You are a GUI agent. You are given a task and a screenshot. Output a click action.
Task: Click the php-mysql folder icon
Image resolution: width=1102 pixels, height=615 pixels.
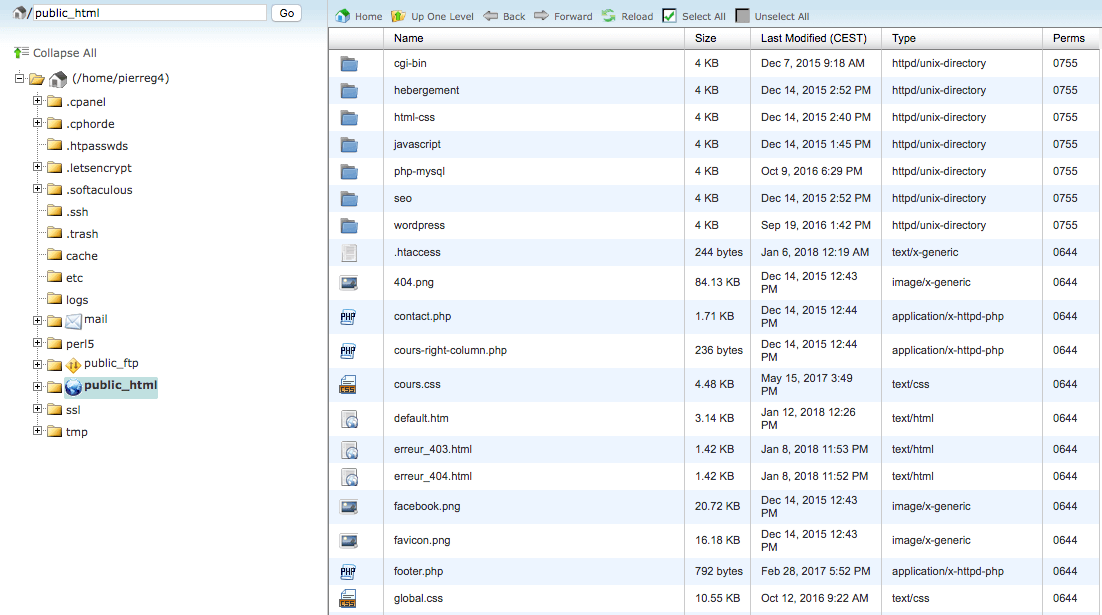tap(349, 171)
